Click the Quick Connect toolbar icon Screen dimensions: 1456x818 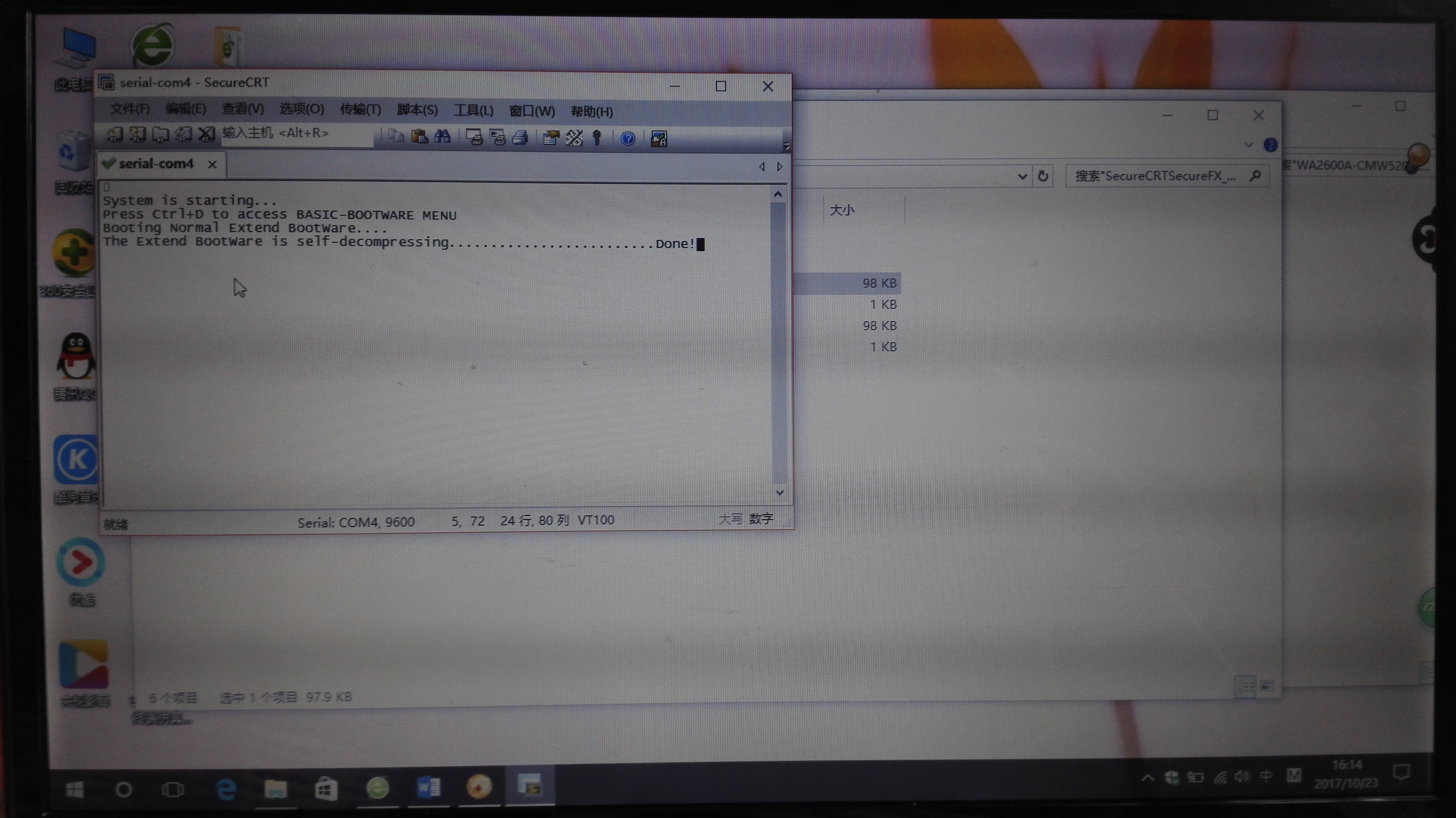click(137, 134)
